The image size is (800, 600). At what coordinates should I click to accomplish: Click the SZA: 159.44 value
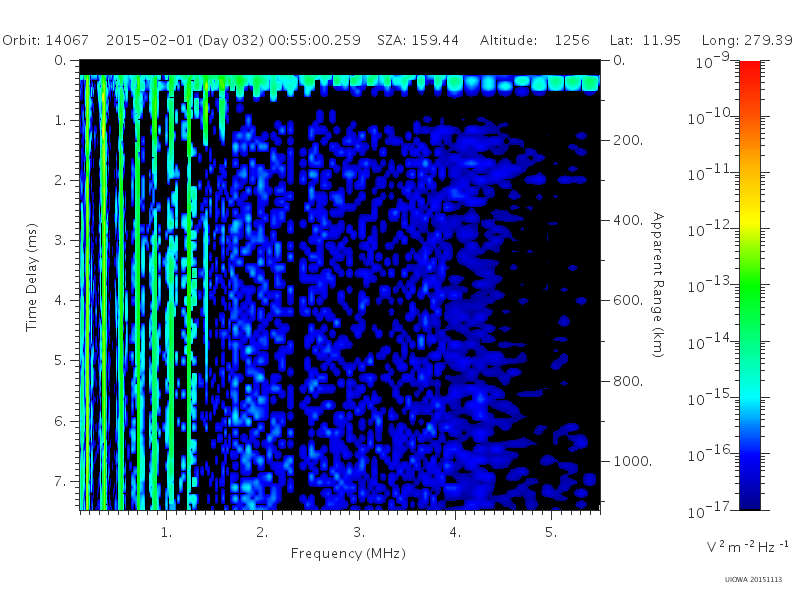418,40
